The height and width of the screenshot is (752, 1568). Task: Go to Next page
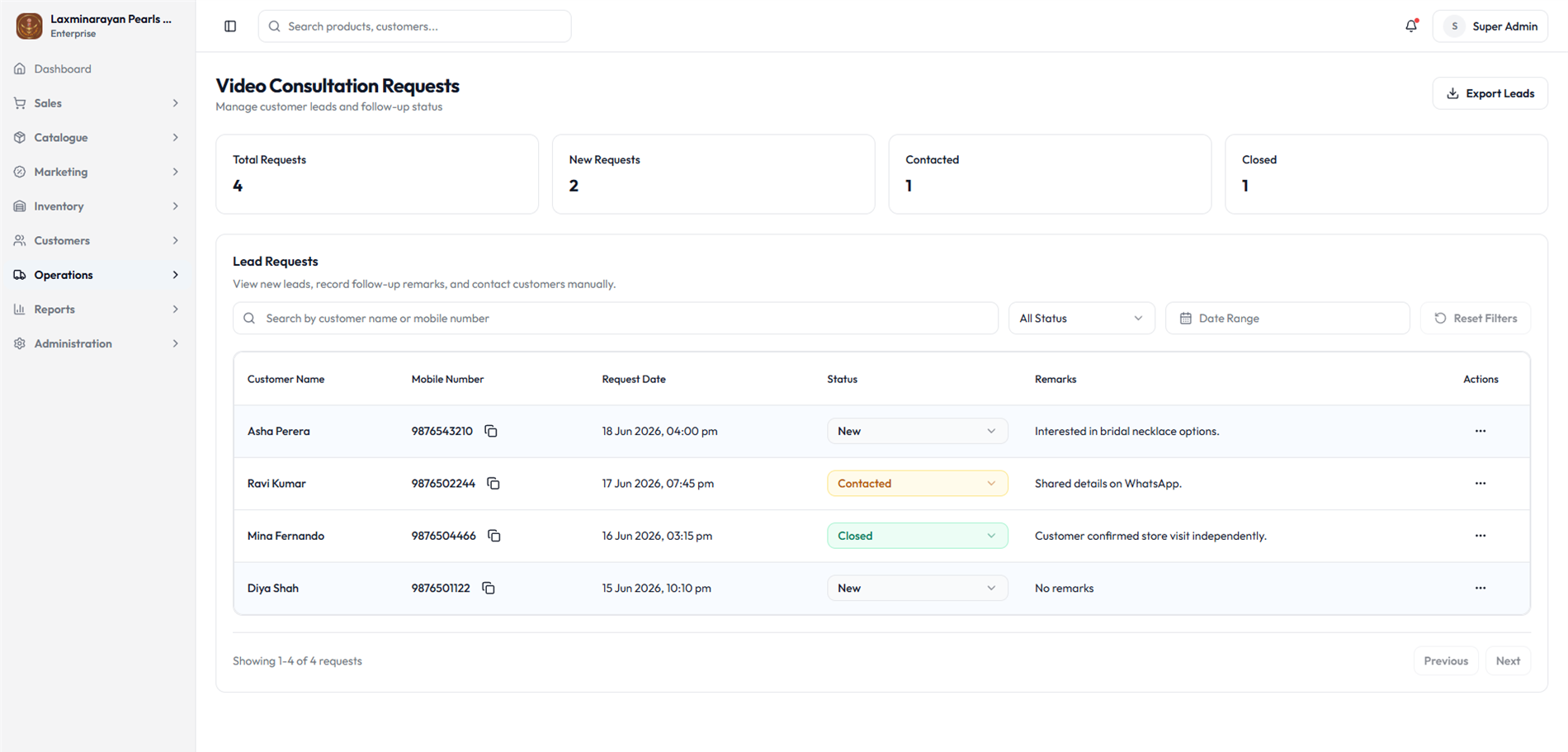[1508, 661]
